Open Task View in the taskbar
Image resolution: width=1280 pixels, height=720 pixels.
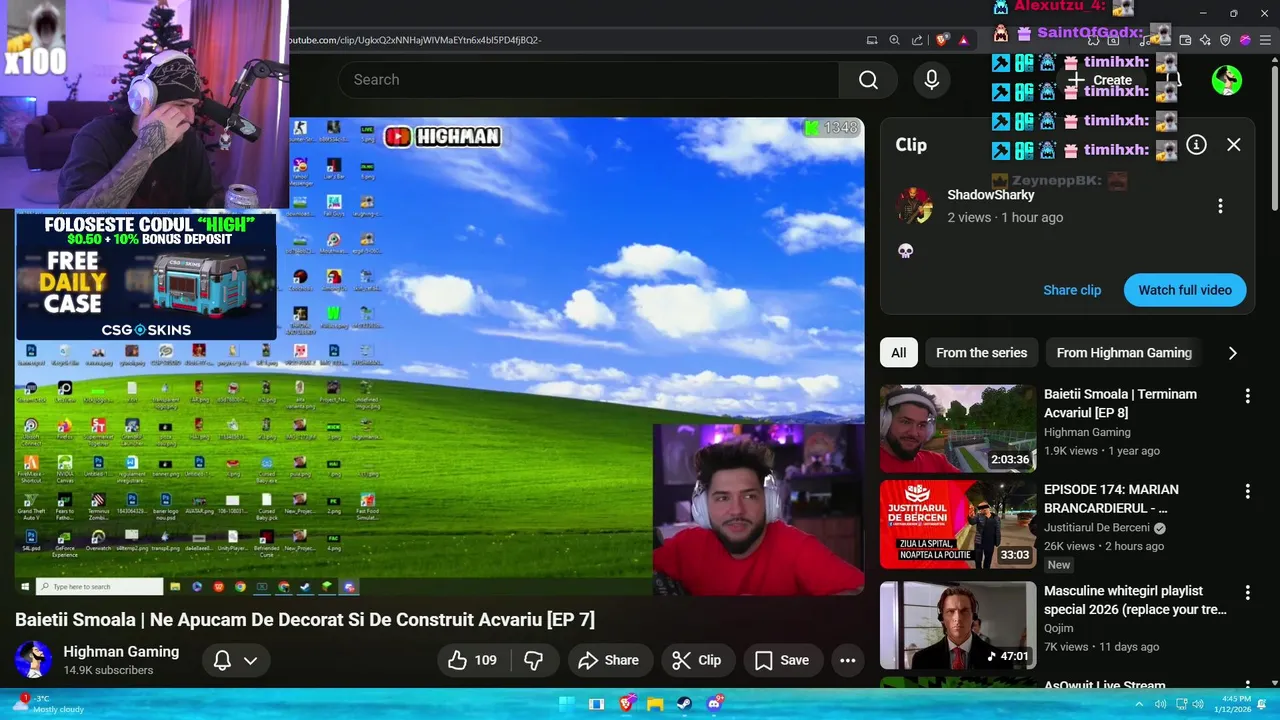597,704
